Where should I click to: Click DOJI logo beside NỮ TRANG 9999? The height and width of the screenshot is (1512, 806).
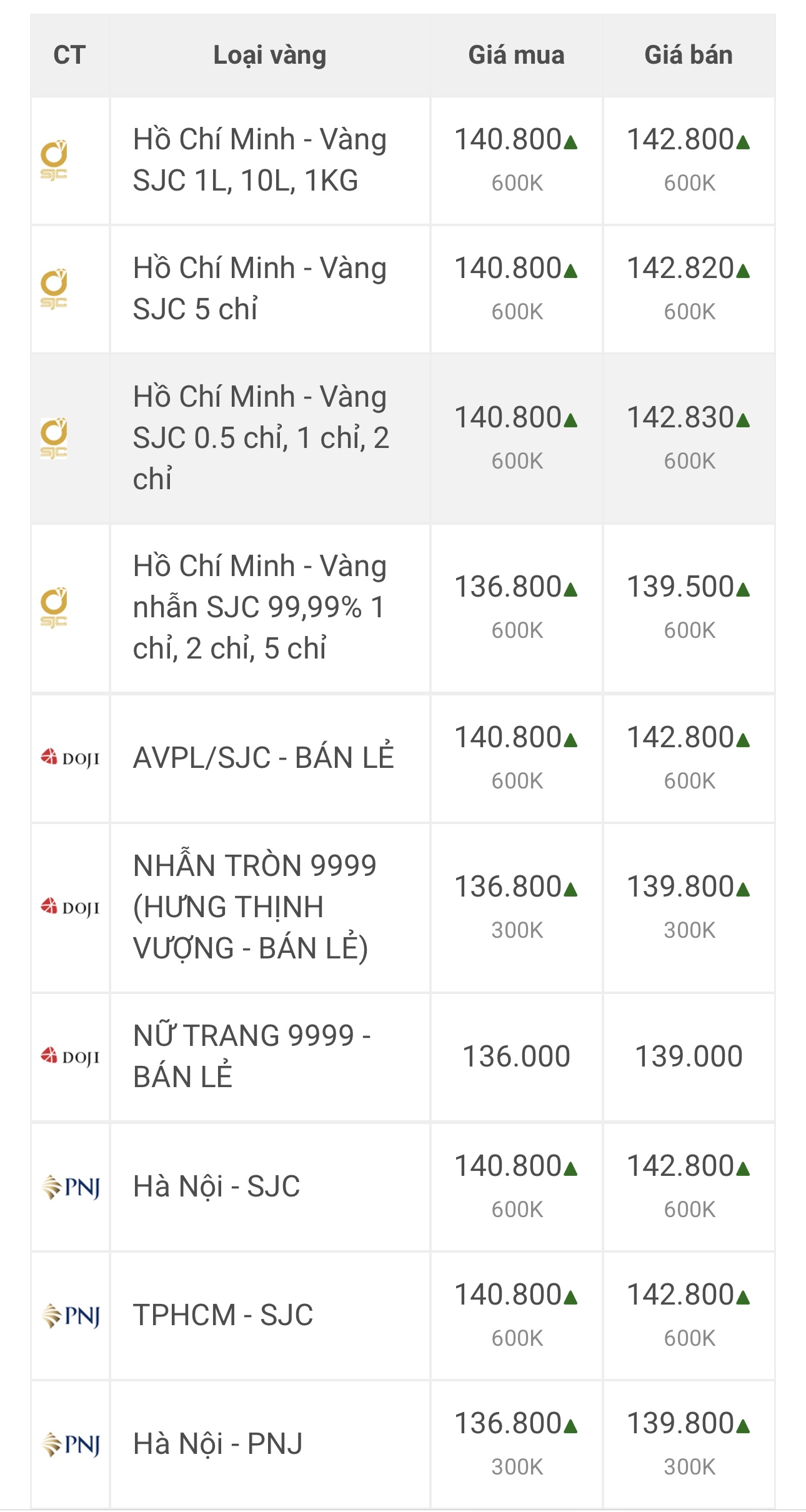pyautogui.click(x=70, y=1057)
